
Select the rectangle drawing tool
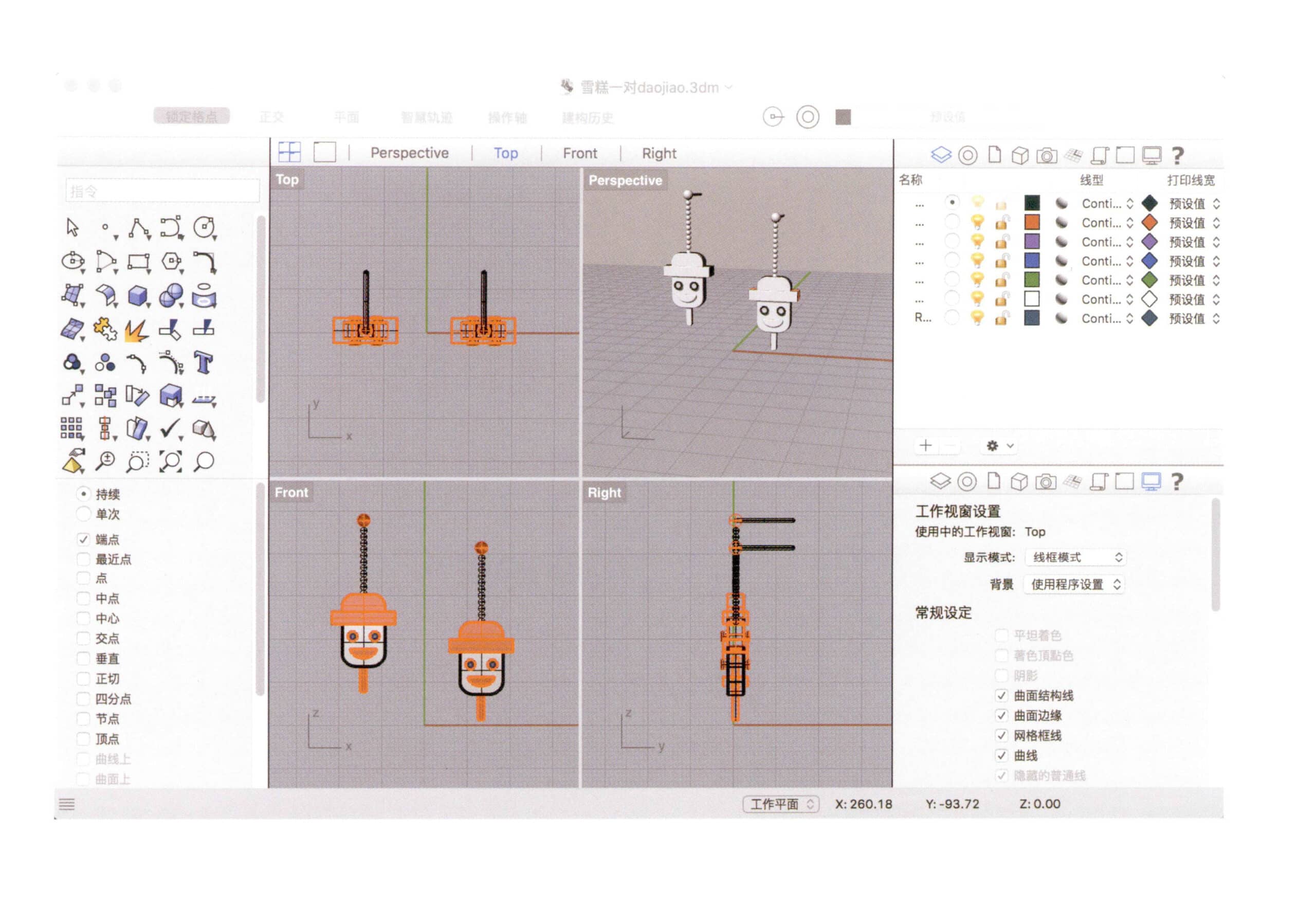click(138, 261)
